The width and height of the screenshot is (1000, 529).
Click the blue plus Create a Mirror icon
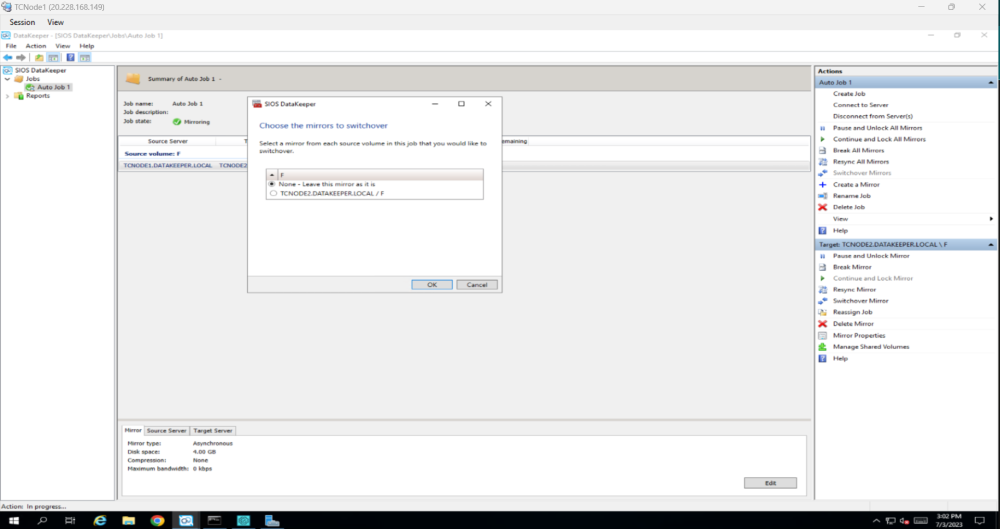823,184
